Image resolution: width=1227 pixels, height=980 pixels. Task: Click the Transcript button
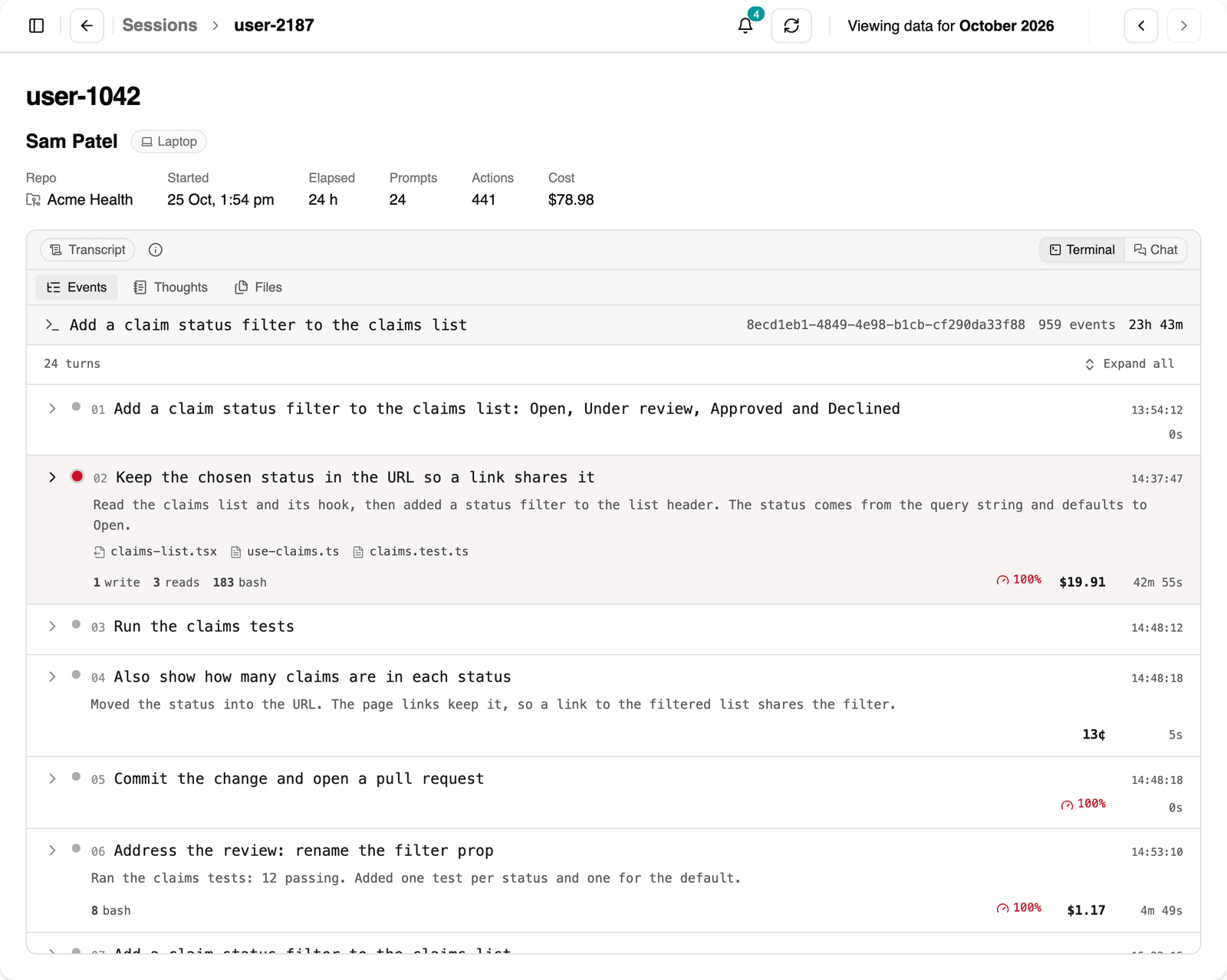click(x=87, y=250)
